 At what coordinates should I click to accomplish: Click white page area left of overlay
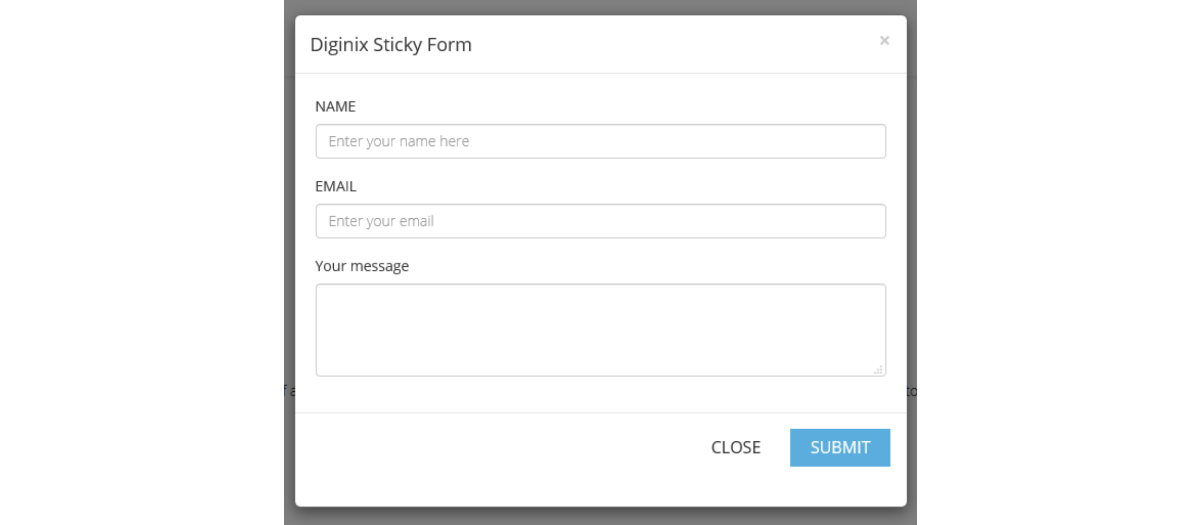coord(140,260)
